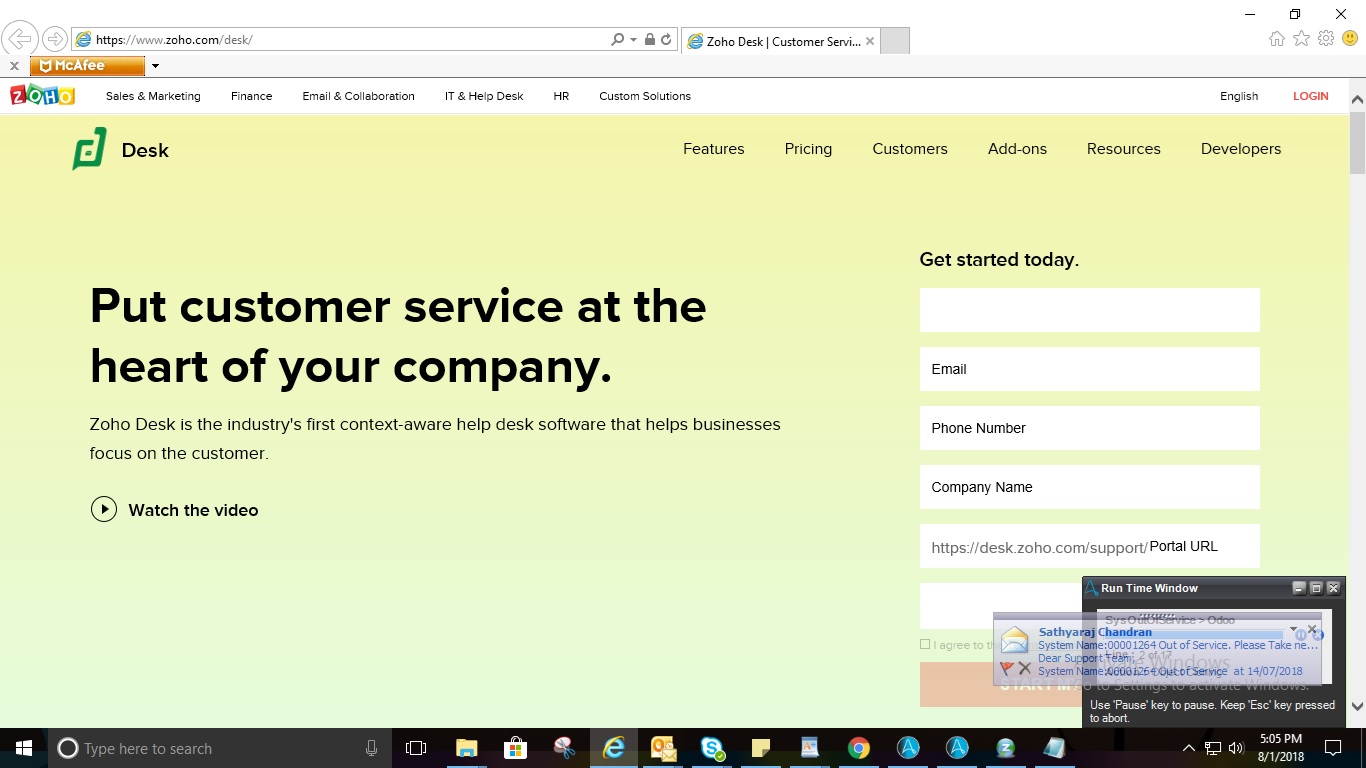Refresh the page with the reload icon

(x=666, y=40)
